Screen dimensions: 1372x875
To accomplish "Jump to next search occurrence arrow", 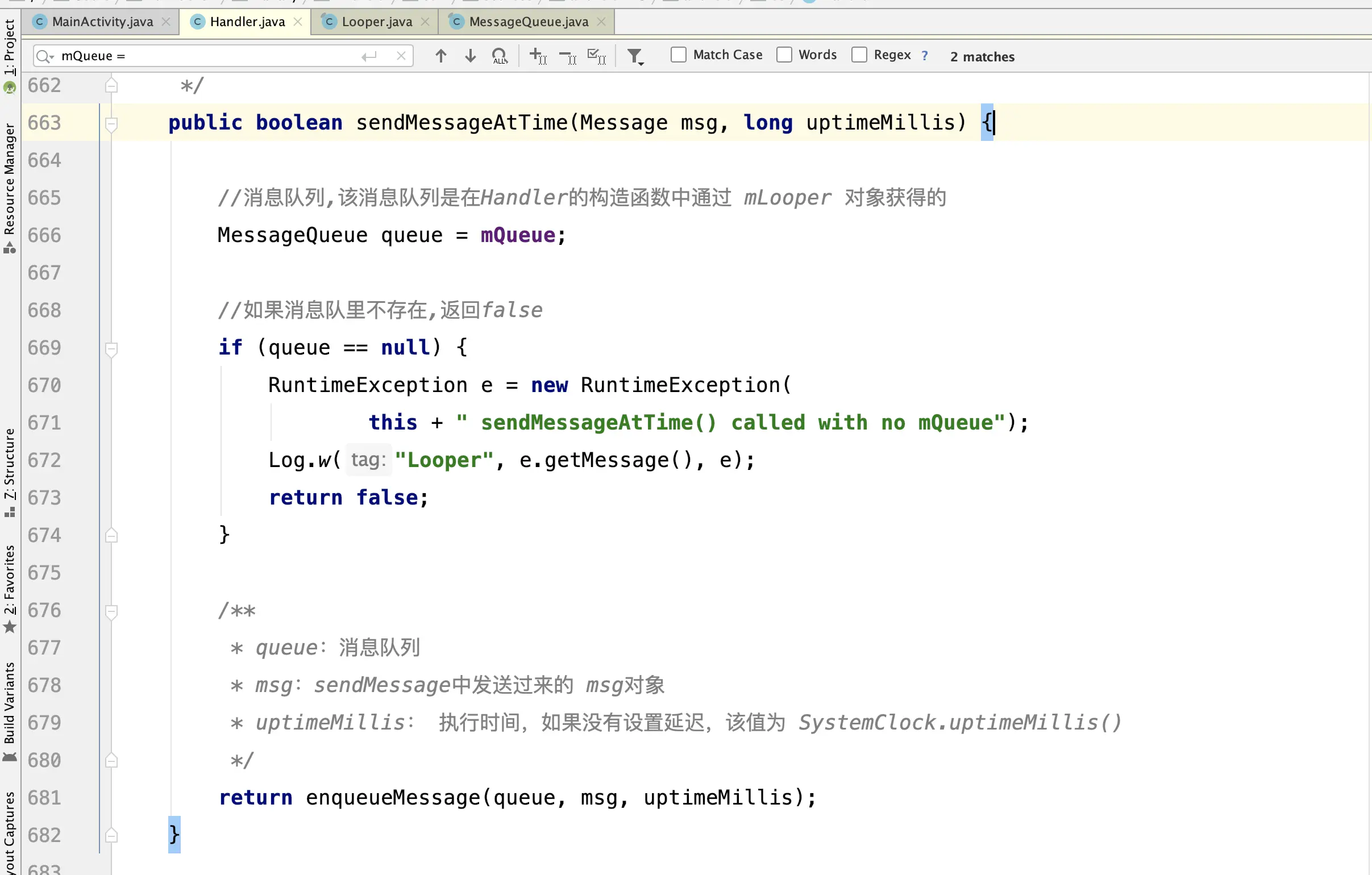I will [470, 56].
